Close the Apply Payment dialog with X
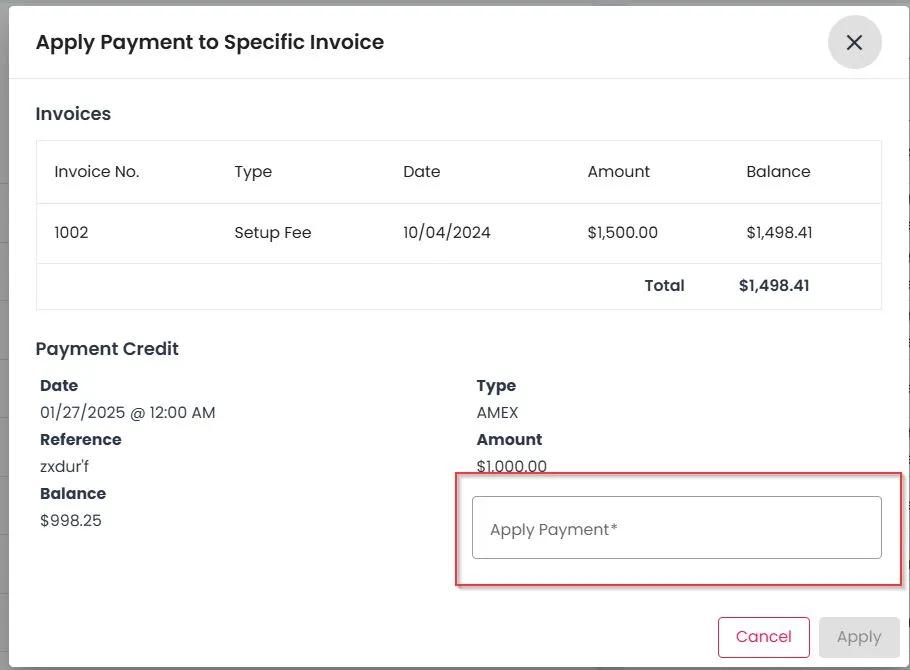 (854, 43)
